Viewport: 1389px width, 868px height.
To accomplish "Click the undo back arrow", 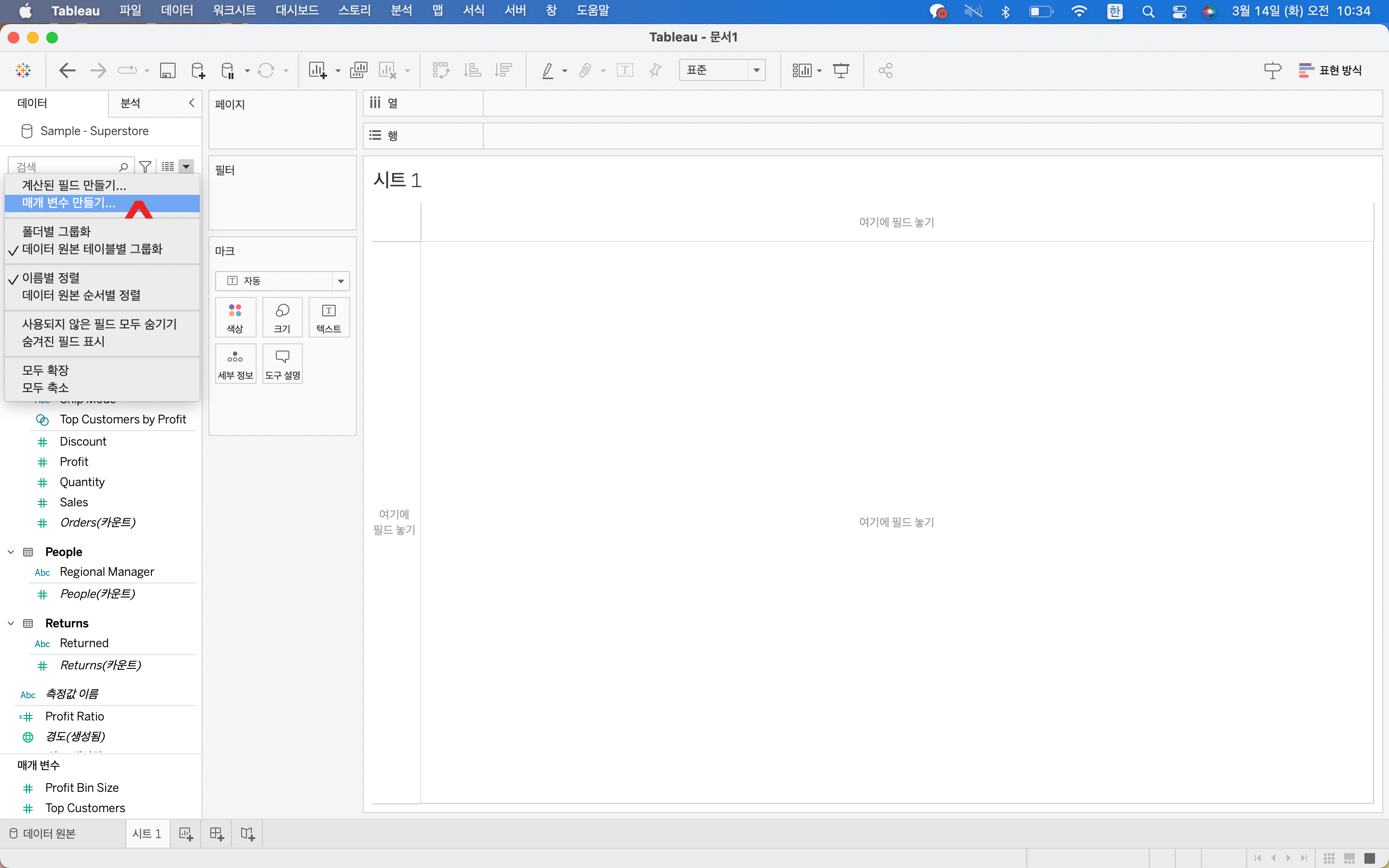I will coord(67,70).
